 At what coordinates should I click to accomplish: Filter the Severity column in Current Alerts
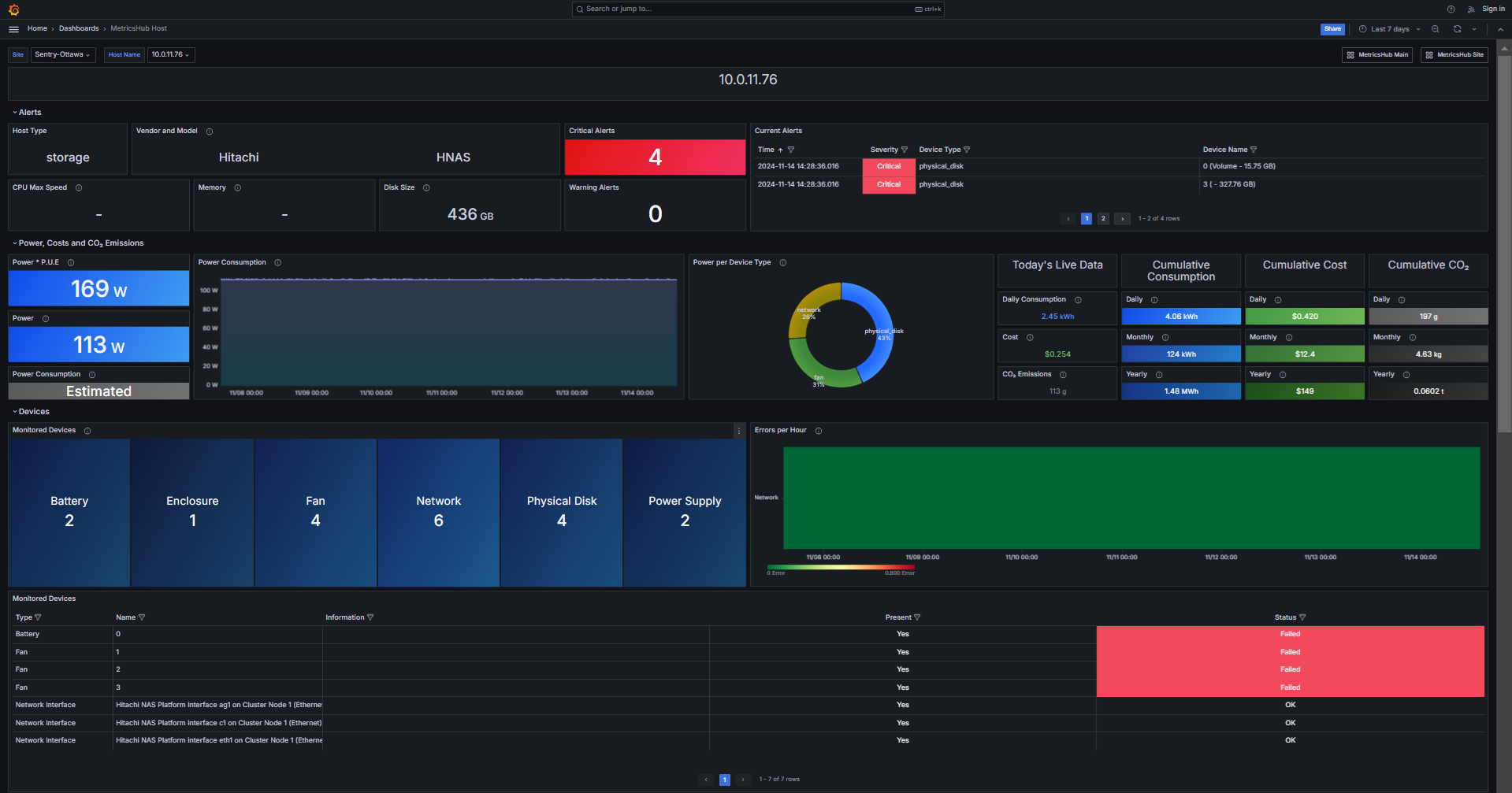click(905, 150)
